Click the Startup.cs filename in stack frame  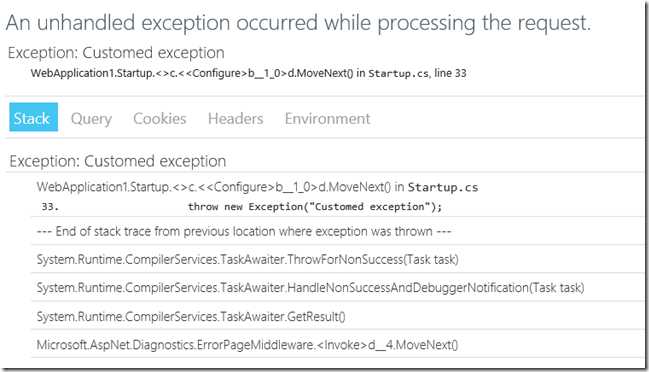click(x=443, y=187)
